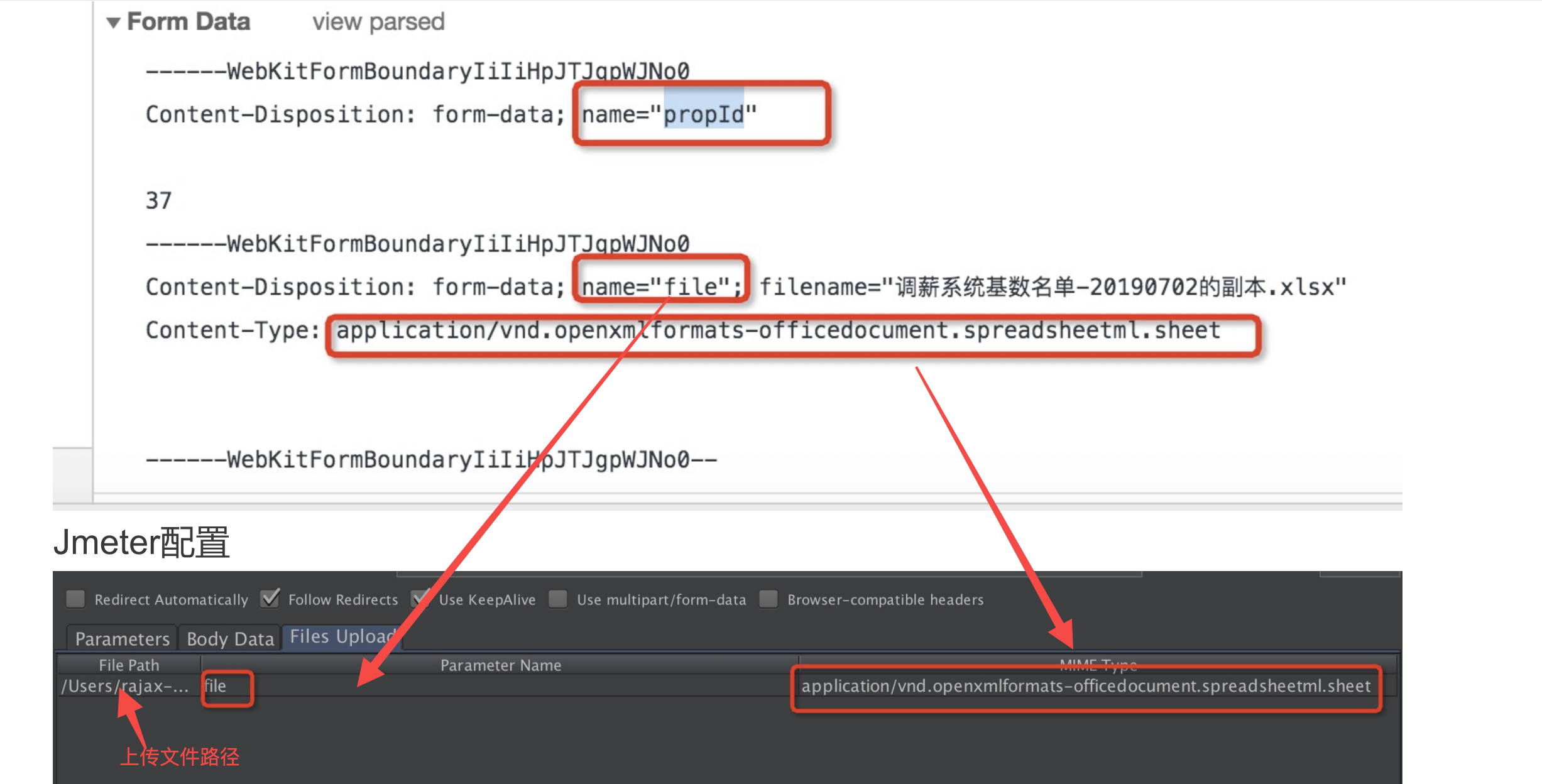Enable Use multipart/form-data checkbox
Viewport: 1542px width, 784px height.
(x=558, y=599)
